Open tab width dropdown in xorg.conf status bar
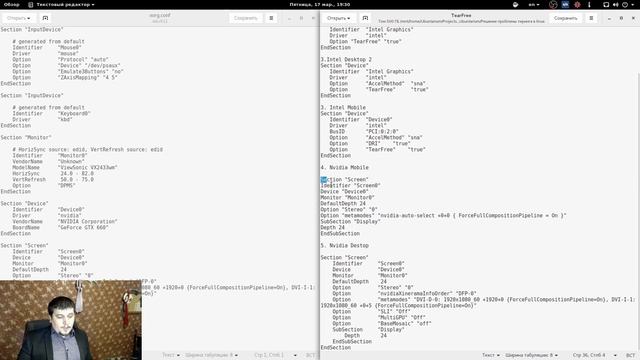Screen dimensions: 640x360 (x=211, y=355)
